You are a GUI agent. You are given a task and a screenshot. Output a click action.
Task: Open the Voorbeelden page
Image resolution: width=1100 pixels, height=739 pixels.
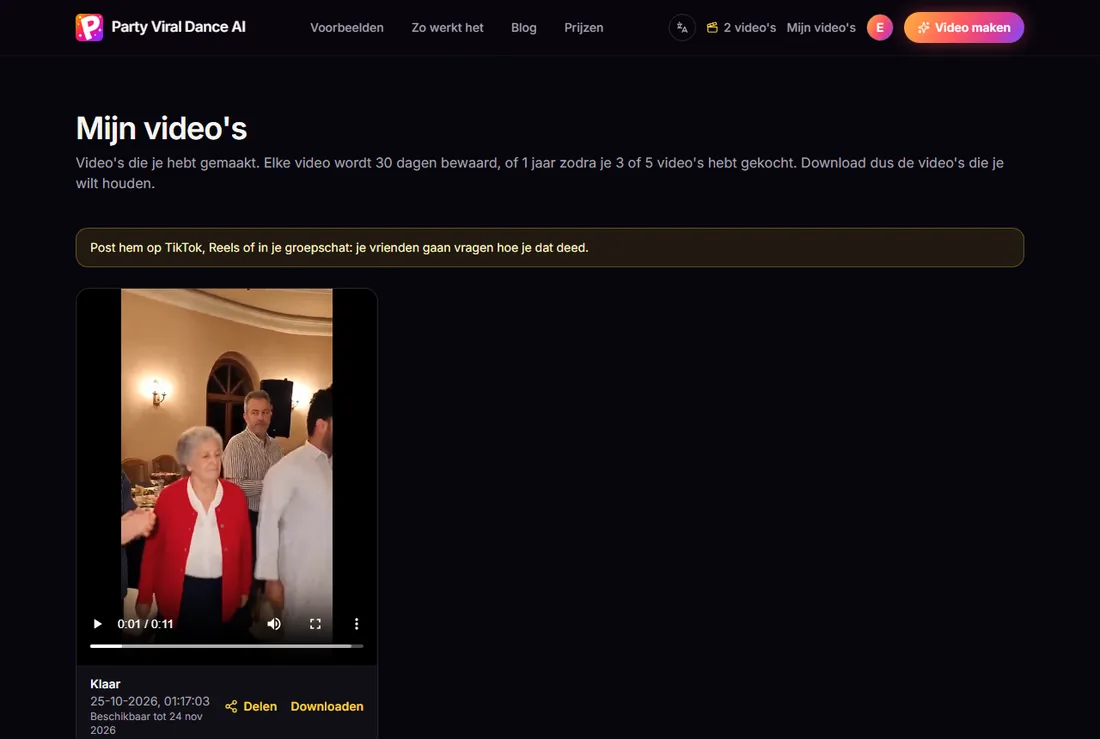pyautogui.click(x=347, y=27)
